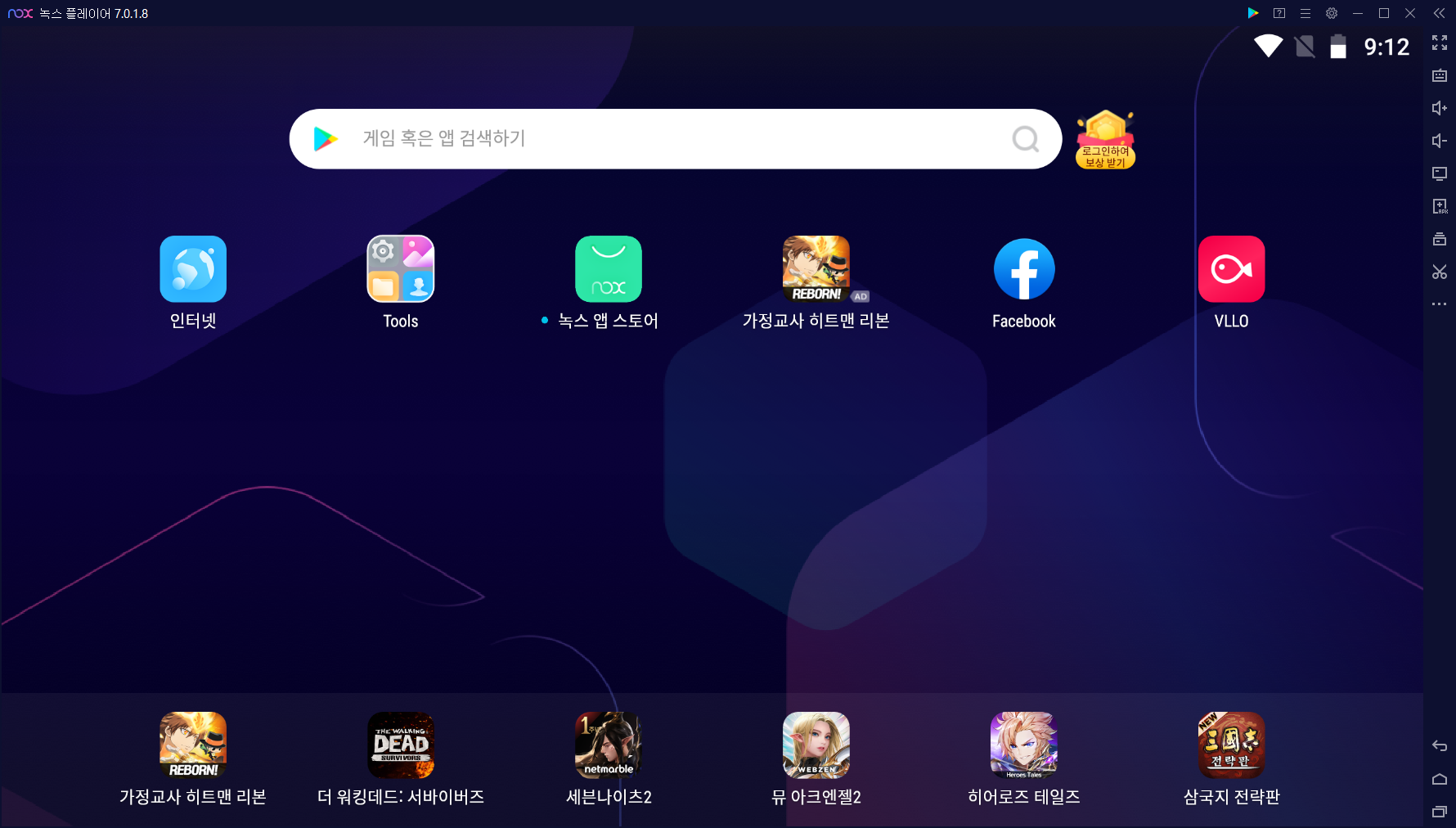
Task: Click the scissors screenshot icon
Action: (1440, 272)
